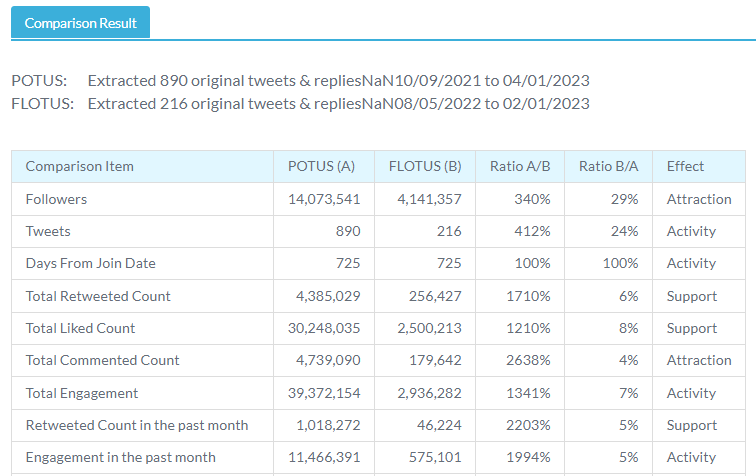Open the Comparison Result tab
The height and width of the screenshot is (476, 756).
(x=81, y=23)
